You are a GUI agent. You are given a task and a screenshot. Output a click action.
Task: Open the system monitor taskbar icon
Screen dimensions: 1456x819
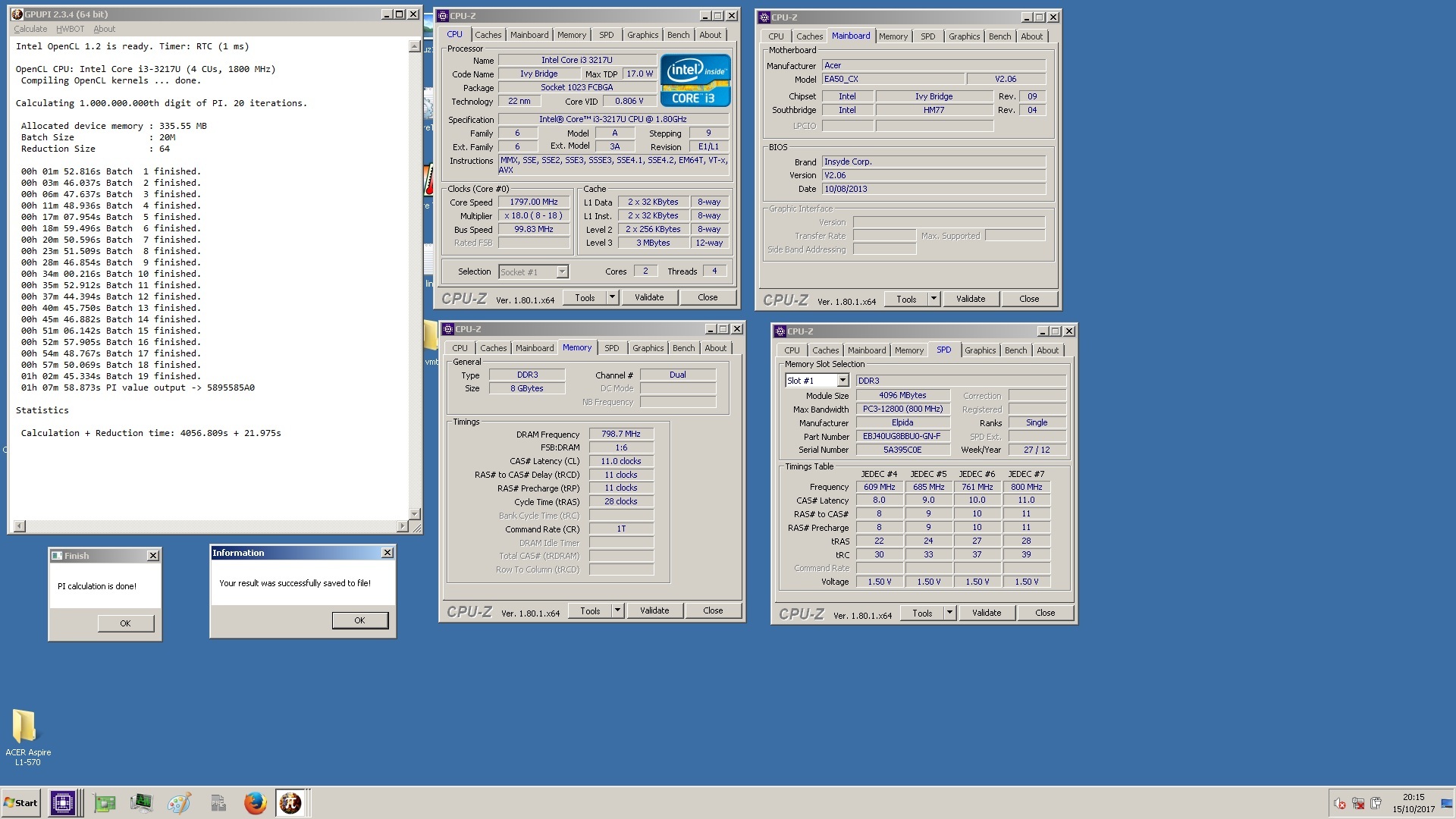(x=141, y=803)
